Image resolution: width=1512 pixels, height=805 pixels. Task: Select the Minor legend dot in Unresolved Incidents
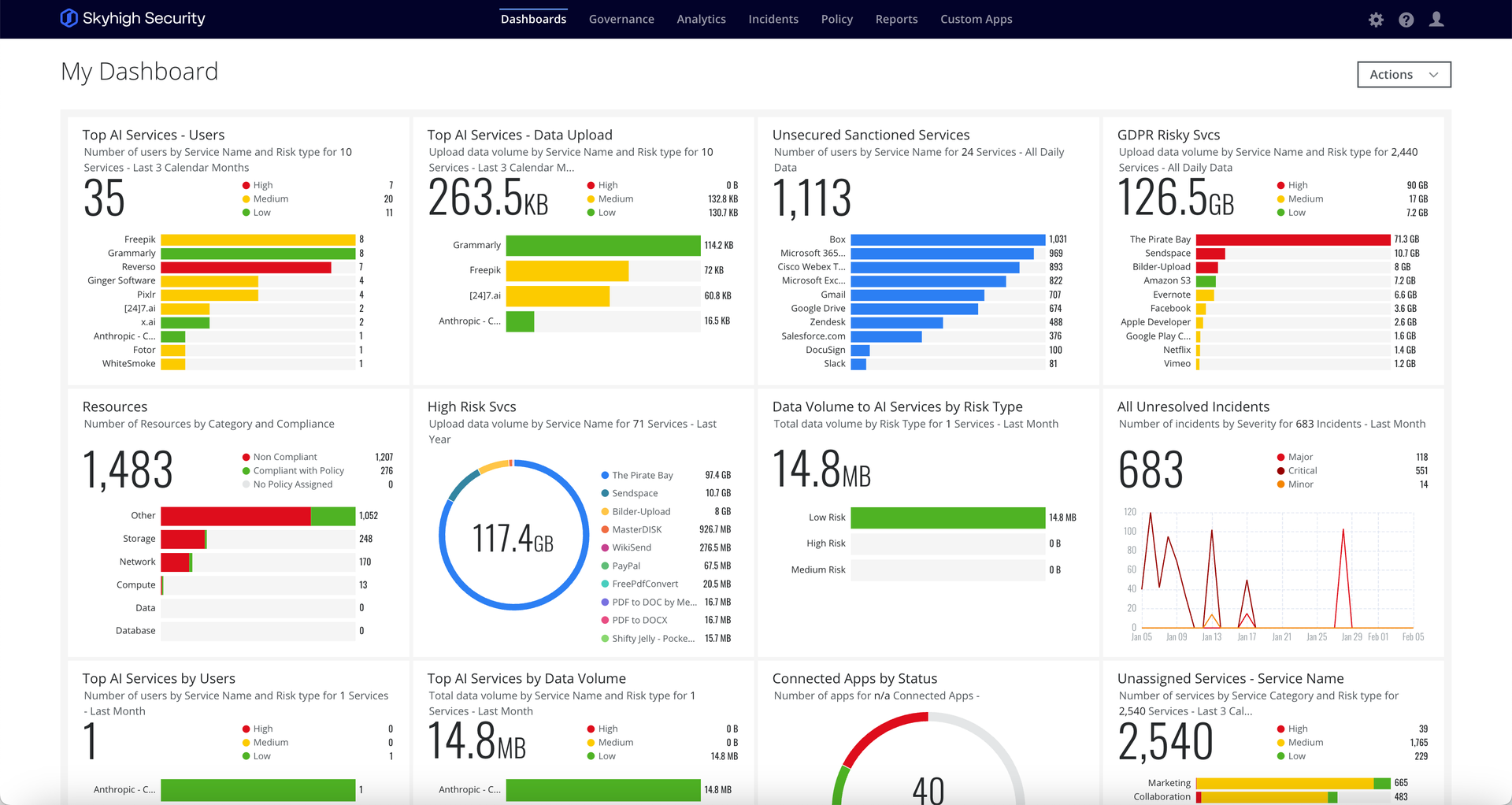pyautogui.click(x=1281, y=484)
